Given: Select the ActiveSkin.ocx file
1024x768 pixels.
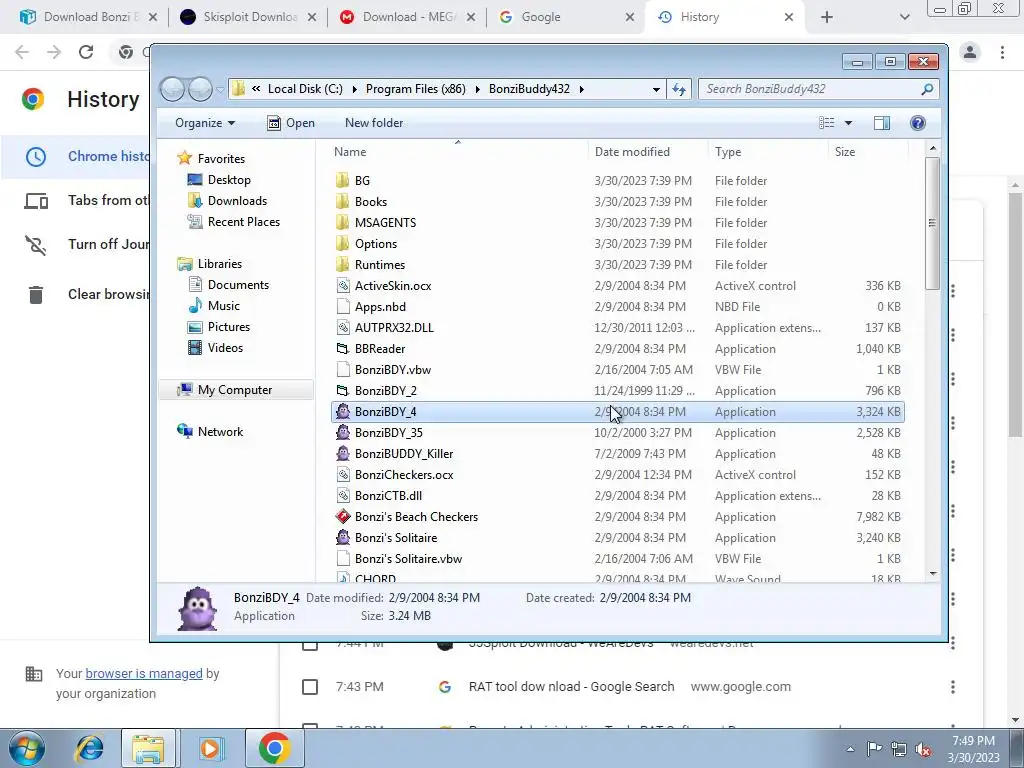Looking at the screenshot, I should [392, 286].
